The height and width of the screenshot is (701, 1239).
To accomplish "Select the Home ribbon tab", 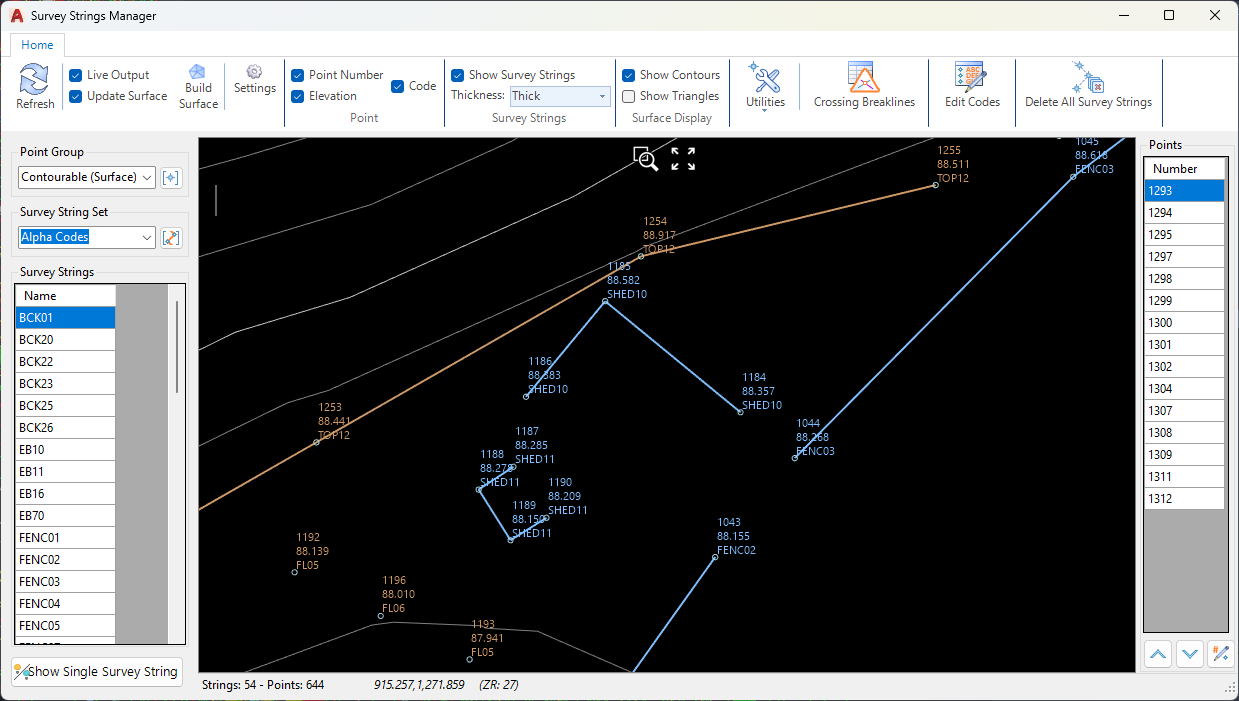I will [38, 45].
